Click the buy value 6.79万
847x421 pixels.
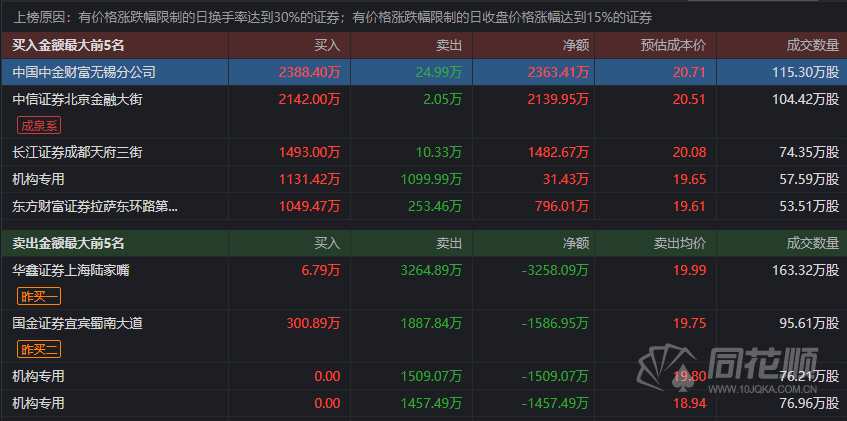point(321,270)
